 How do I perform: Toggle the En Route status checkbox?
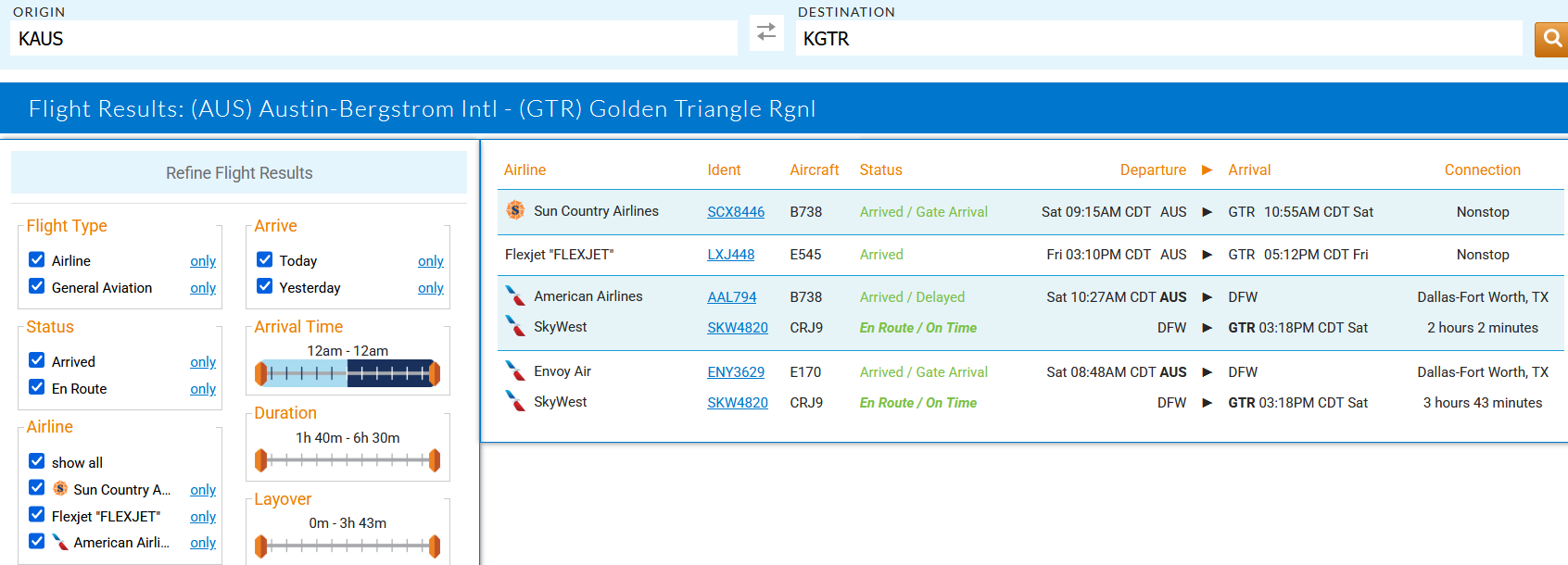coord(37,387)
